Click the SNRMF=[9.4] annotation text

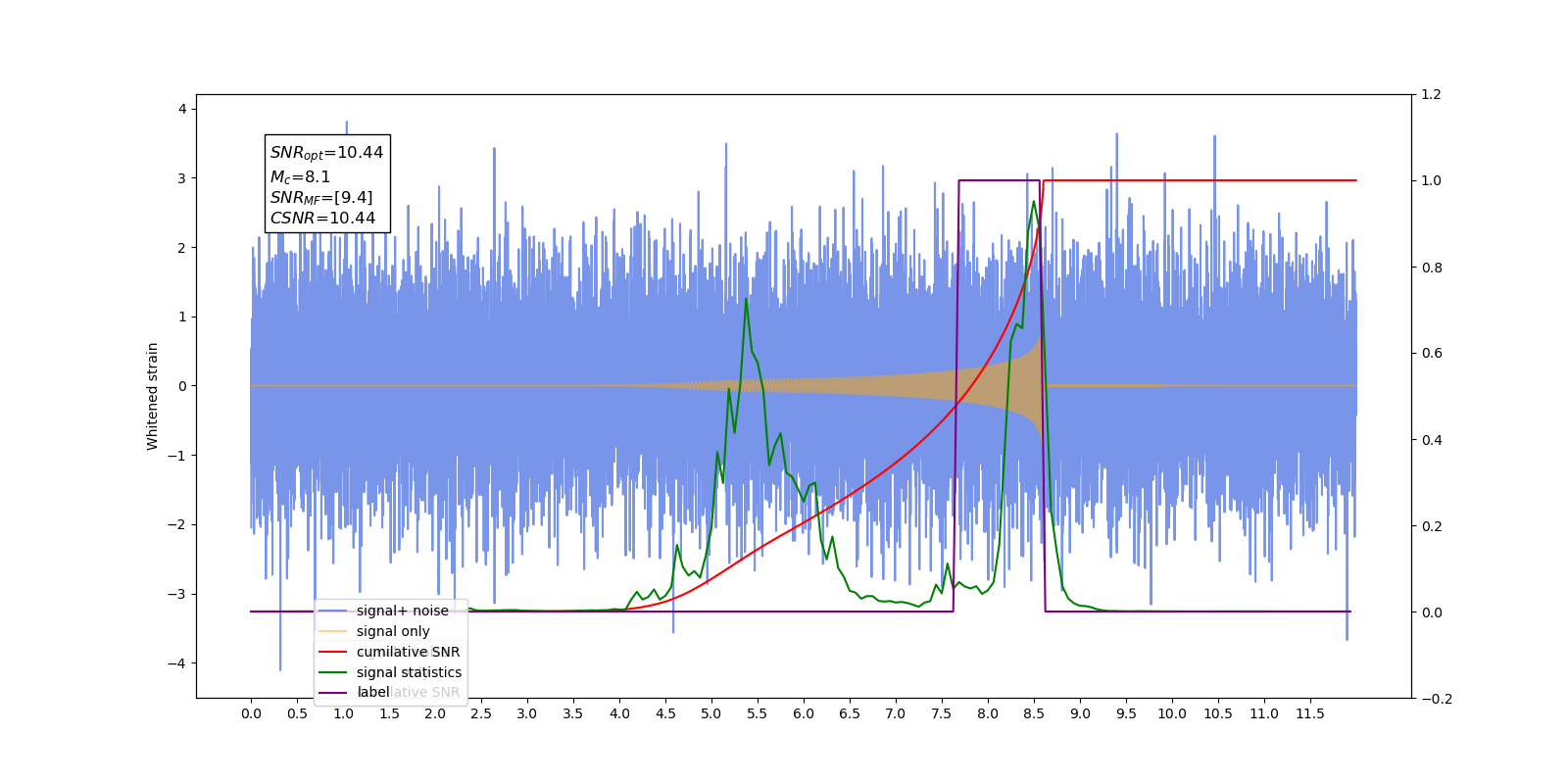(x=321, y=198)
